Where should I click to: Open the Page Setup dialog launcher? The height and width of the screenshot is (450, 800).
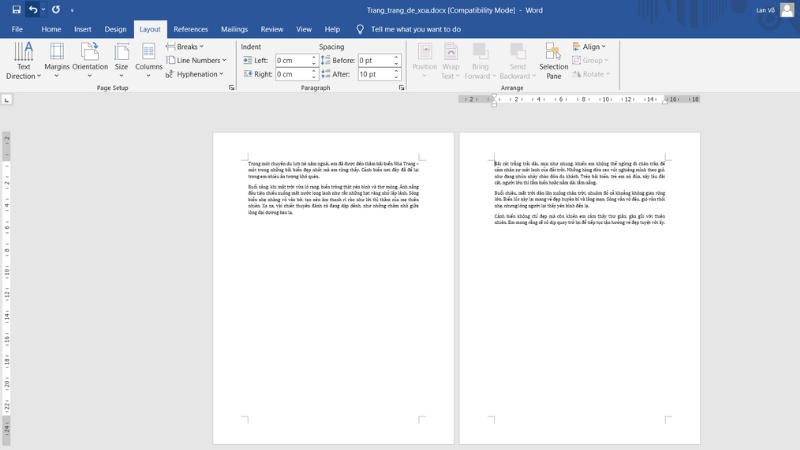231,88
